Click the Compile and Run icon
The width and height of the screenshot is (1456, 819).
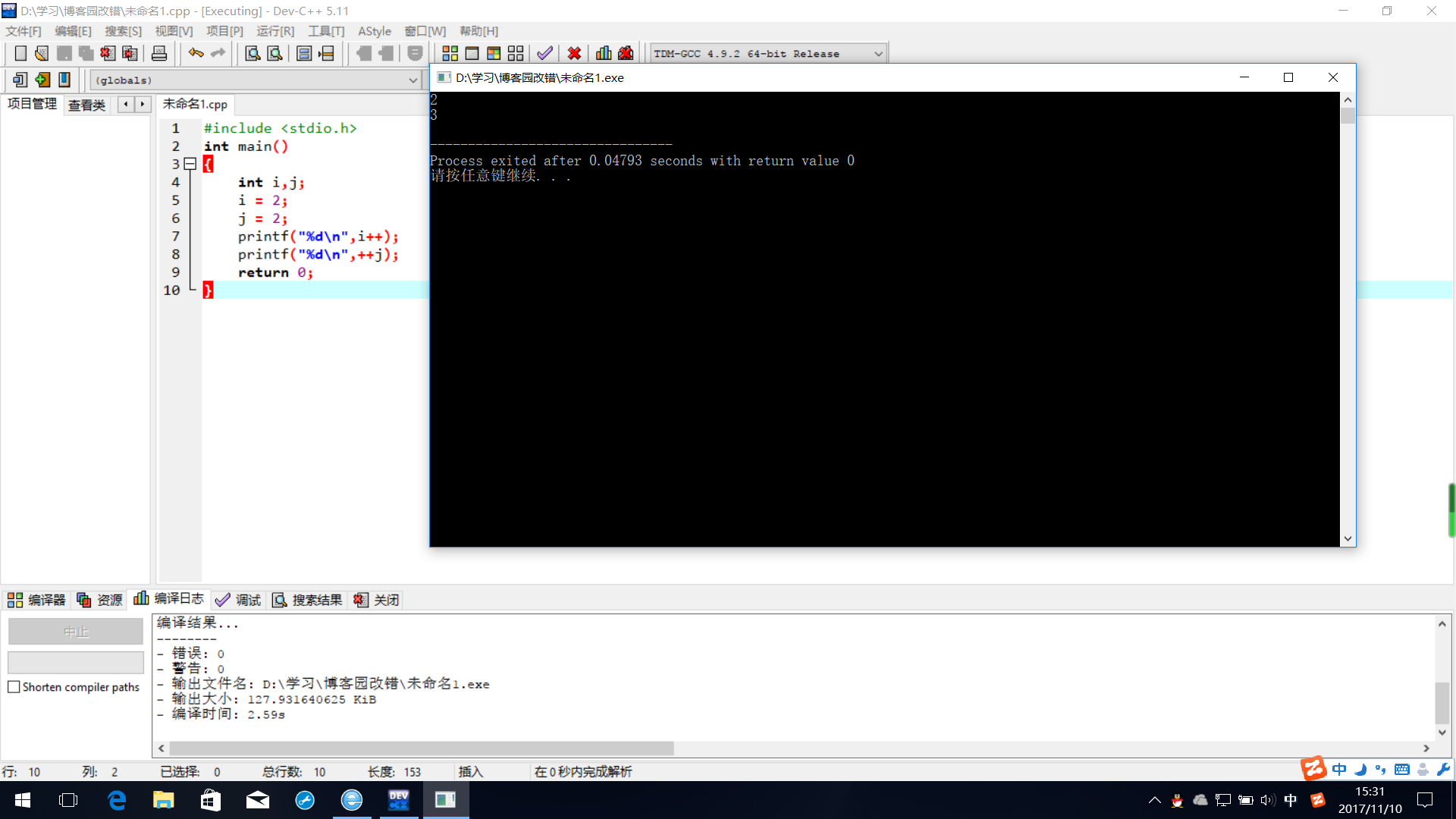494,53
